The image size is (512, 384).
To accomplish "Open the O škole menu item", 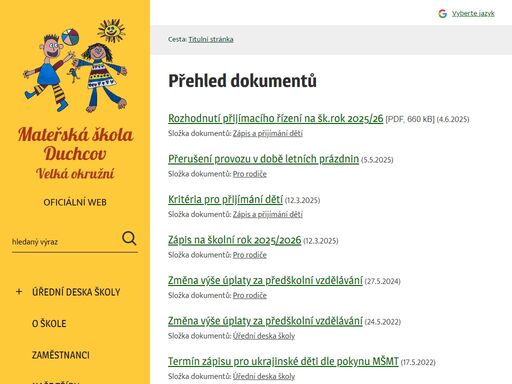I will (49, 323).
